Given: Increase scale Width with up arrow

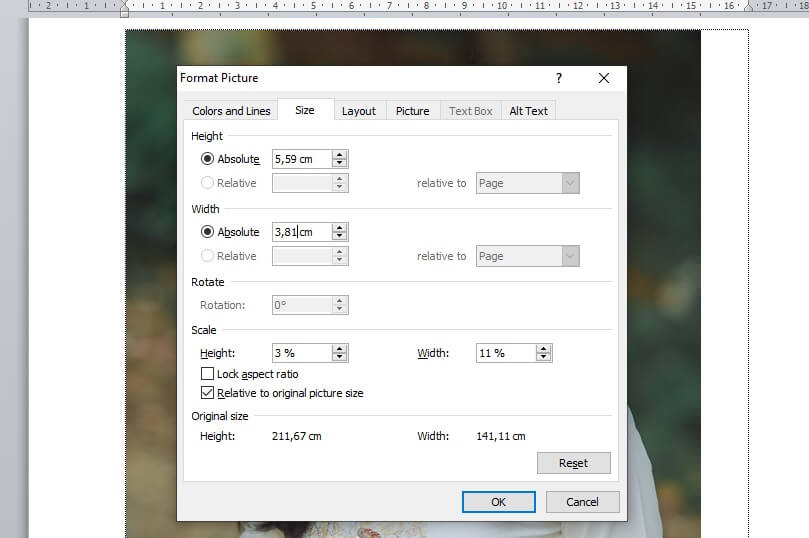Looking at the screenshot, I should (543, 349).
